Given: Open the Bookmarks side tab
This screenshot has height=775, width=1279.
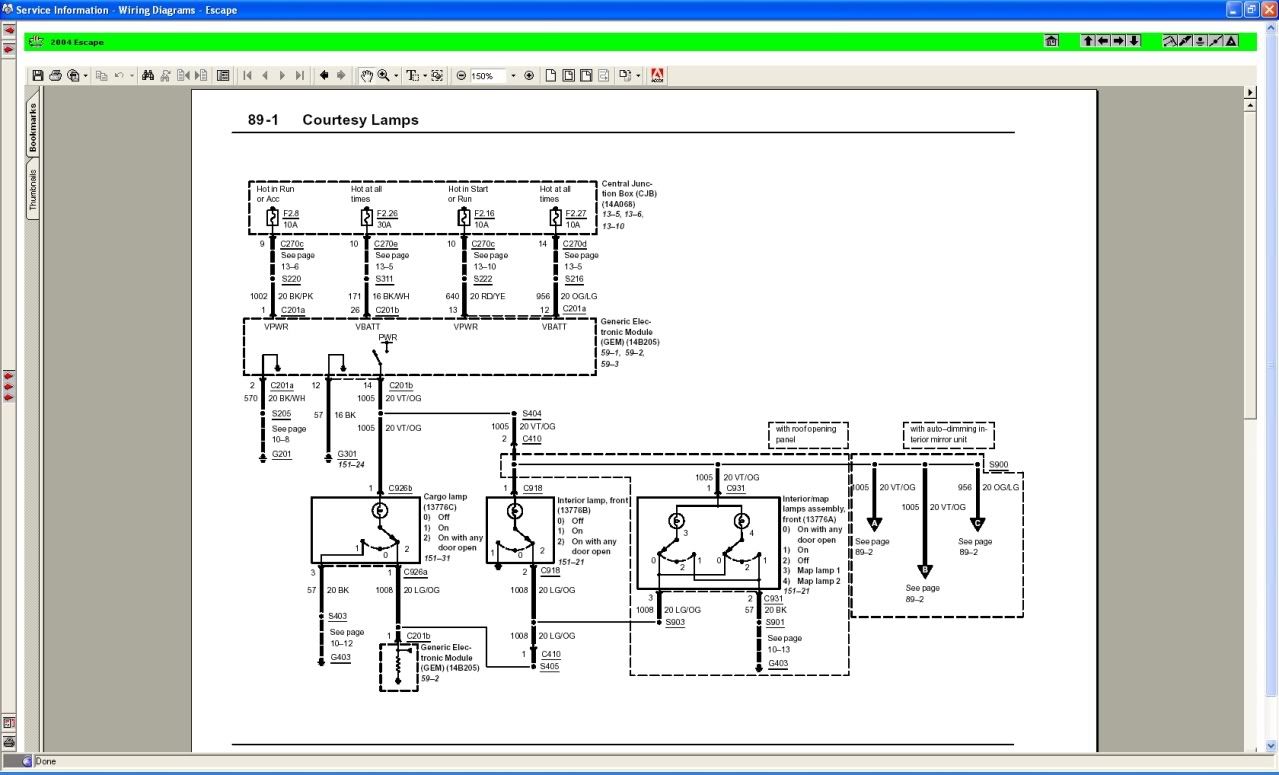Looking at the screenshot, I should click(32, 127).
